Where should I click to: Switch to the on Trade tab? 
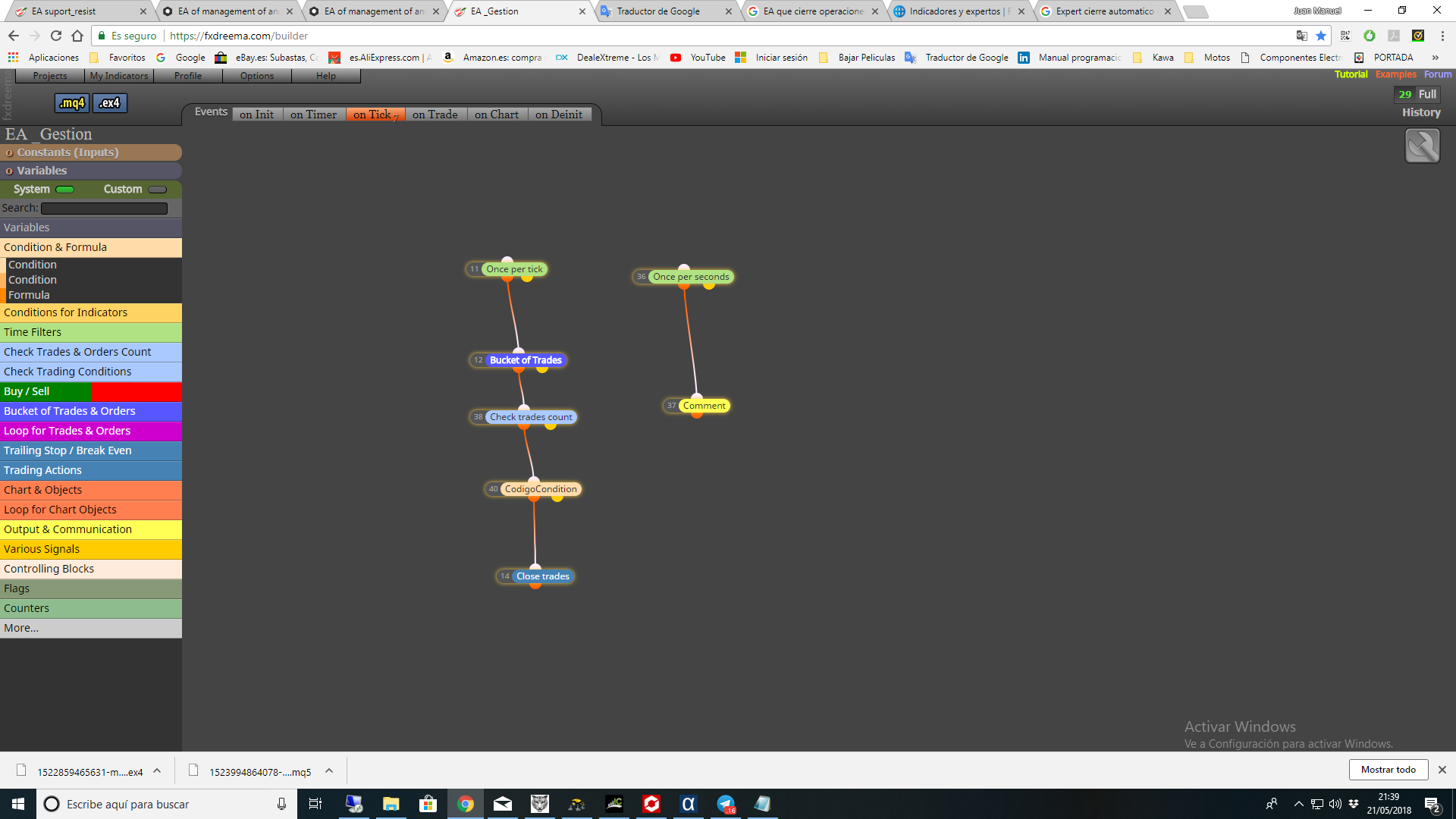[x=435, y=115]
